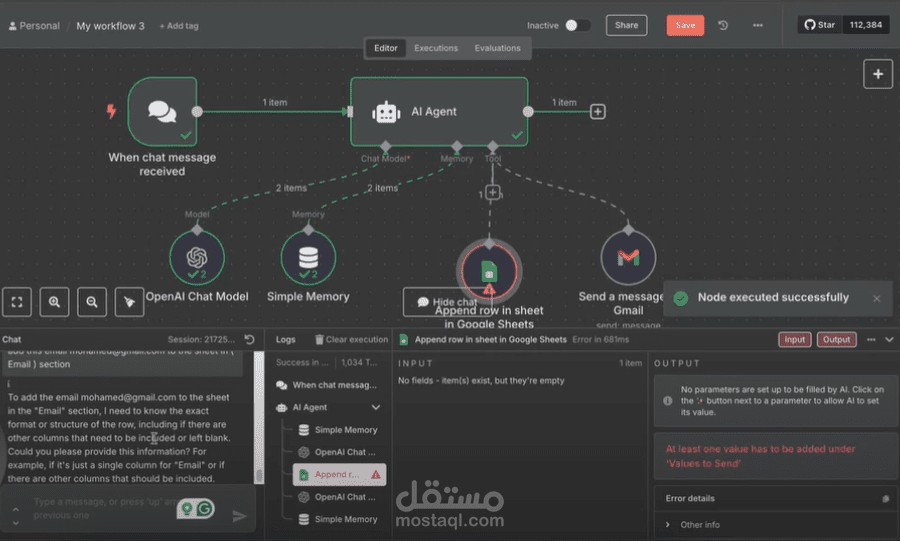The image size is (900, 541).
Task: Toggle the workflow Inactive switch
Action: [577, 25]
